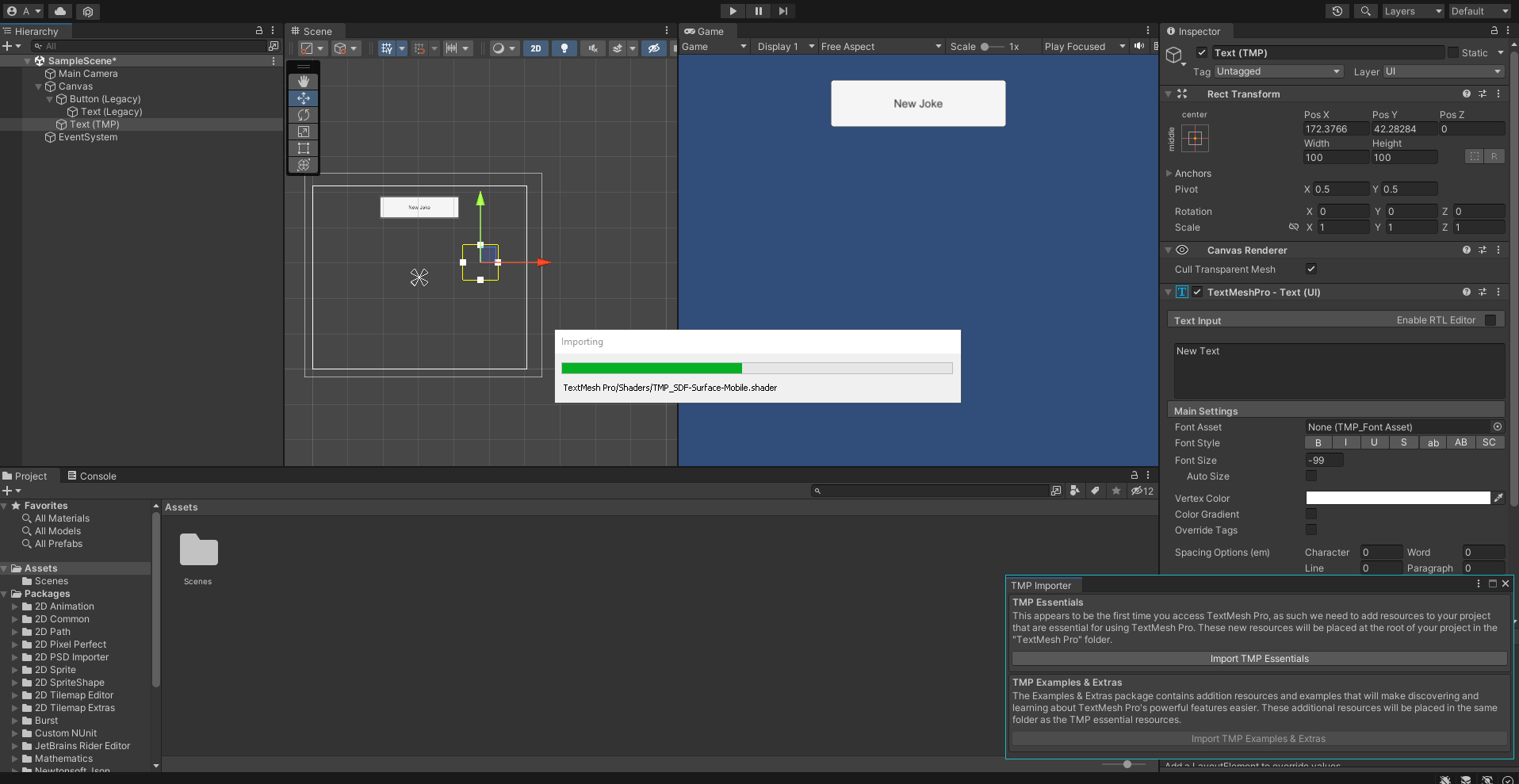Toggle Cull Transparent Mesh checkbox

pyautogui.click(x=1311, y=270)
